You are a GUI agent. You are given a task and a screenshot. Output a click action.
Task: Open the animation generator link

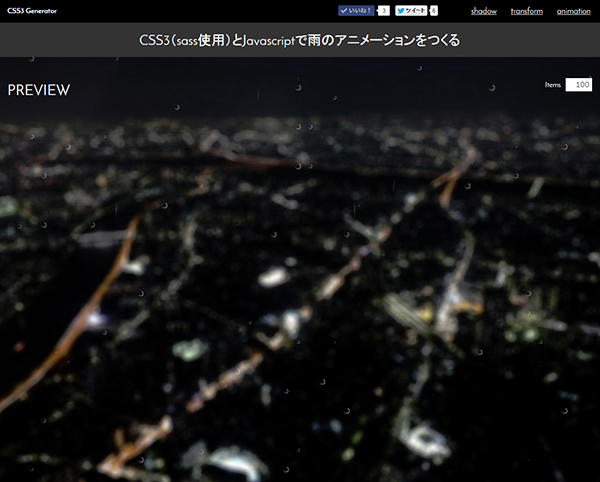[573, 11]
